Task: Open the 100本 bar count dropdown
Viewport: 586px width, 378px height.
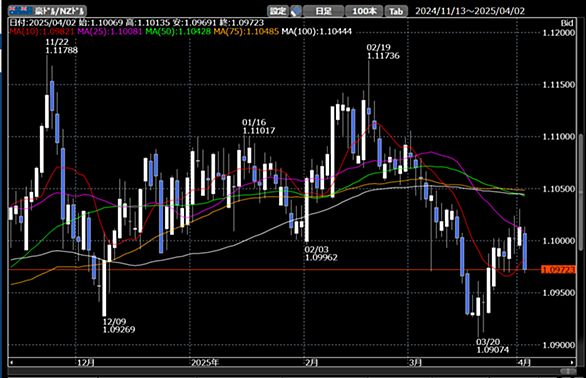Action: click(364, 11)
